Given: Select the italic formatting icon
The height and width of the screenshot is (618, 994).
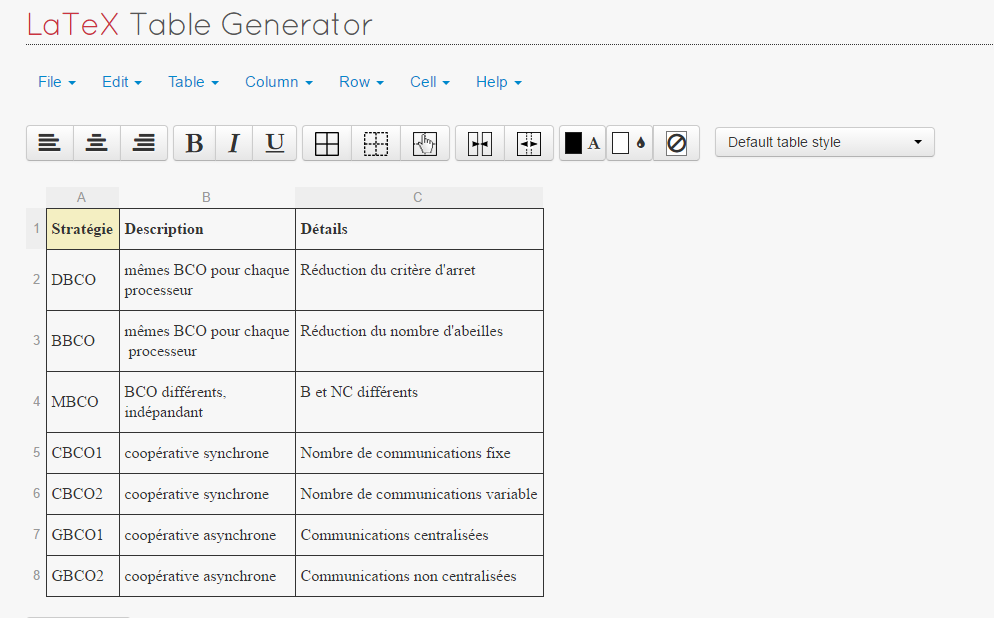Looking at the screenshot, I should coord(234,142).
